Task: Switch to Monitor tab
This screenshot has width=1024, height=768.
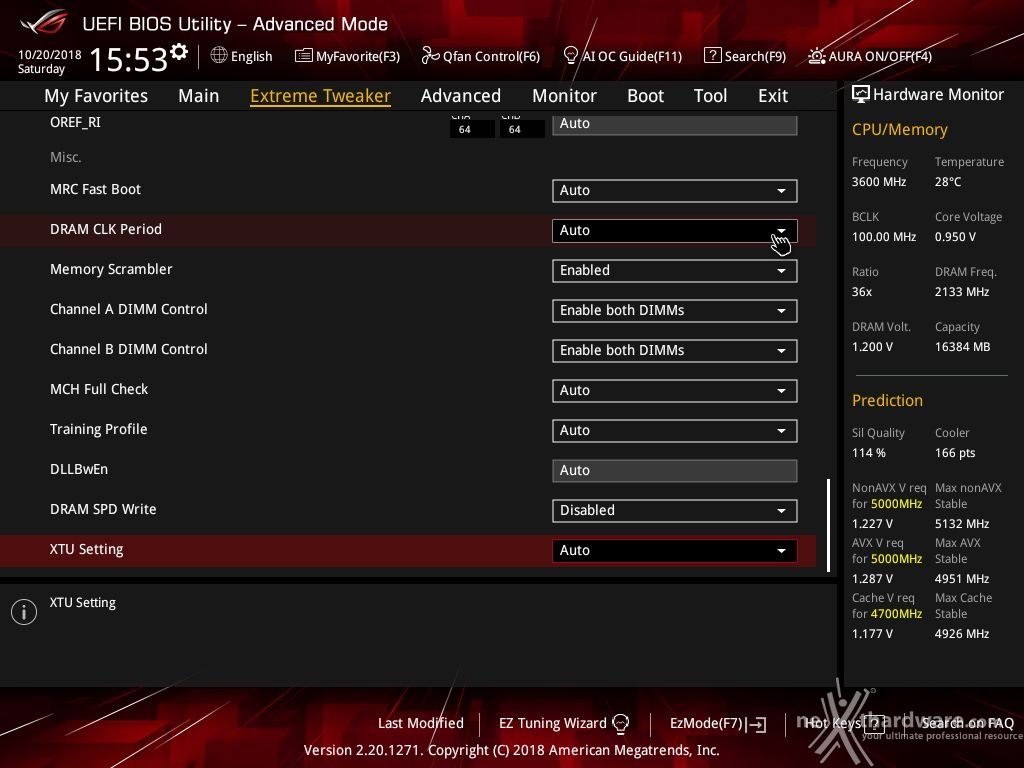Action: [564, 96]
